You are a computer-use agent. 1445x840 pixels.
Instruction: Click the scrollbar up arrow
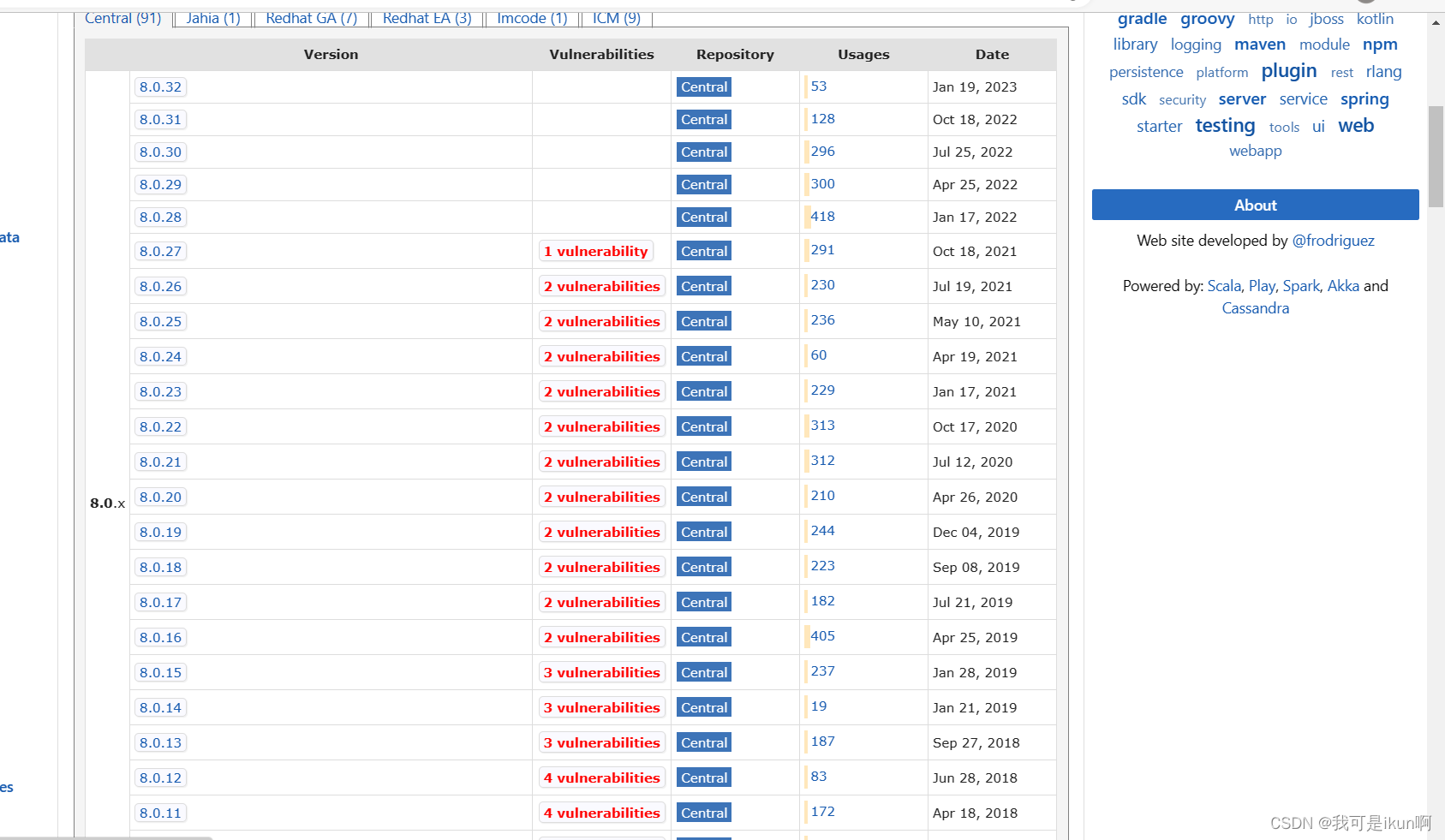click(1436, 22)
